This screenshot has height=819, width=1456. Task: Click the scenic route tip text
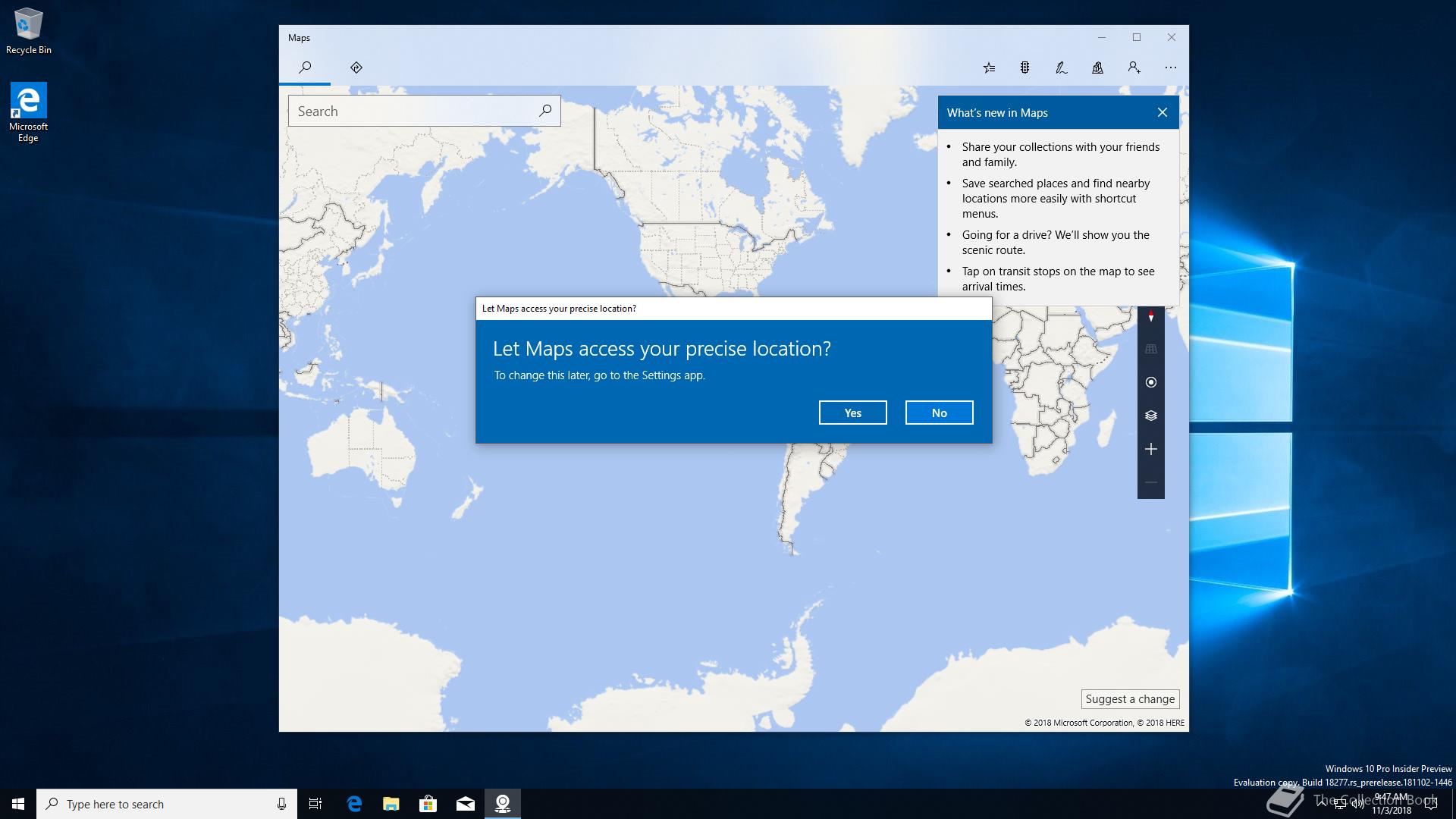pos(1056,243)
